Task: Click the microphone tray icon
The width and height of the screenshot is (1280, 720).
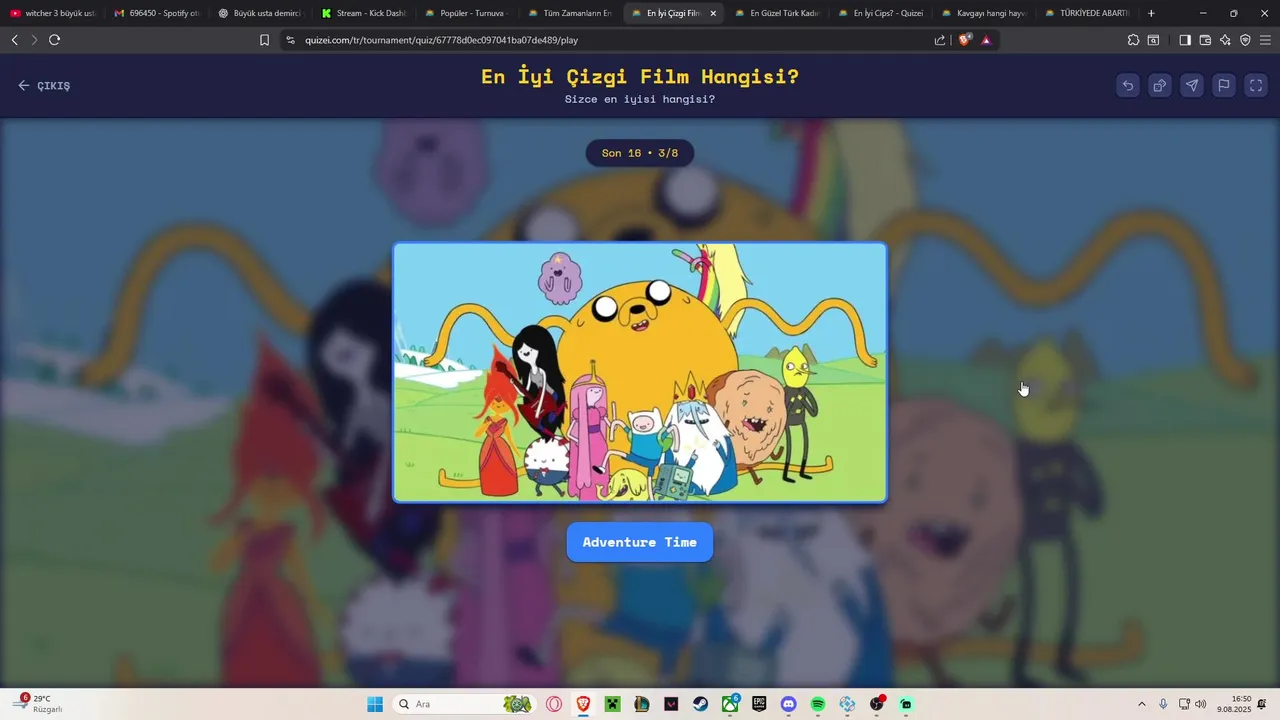Action: click(1163, 704)
